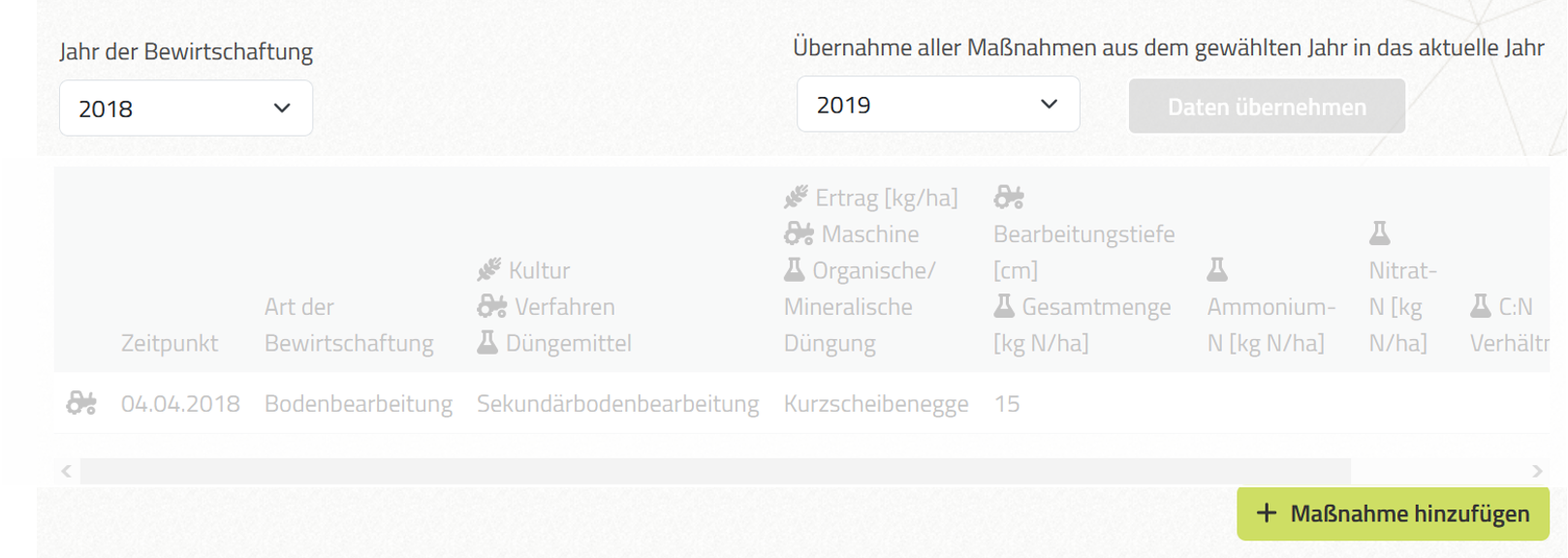The width and height of the screenshot is (1568, 558).
Task: Click the tractor icon beside Verfahren header
Action: (492, 306)
